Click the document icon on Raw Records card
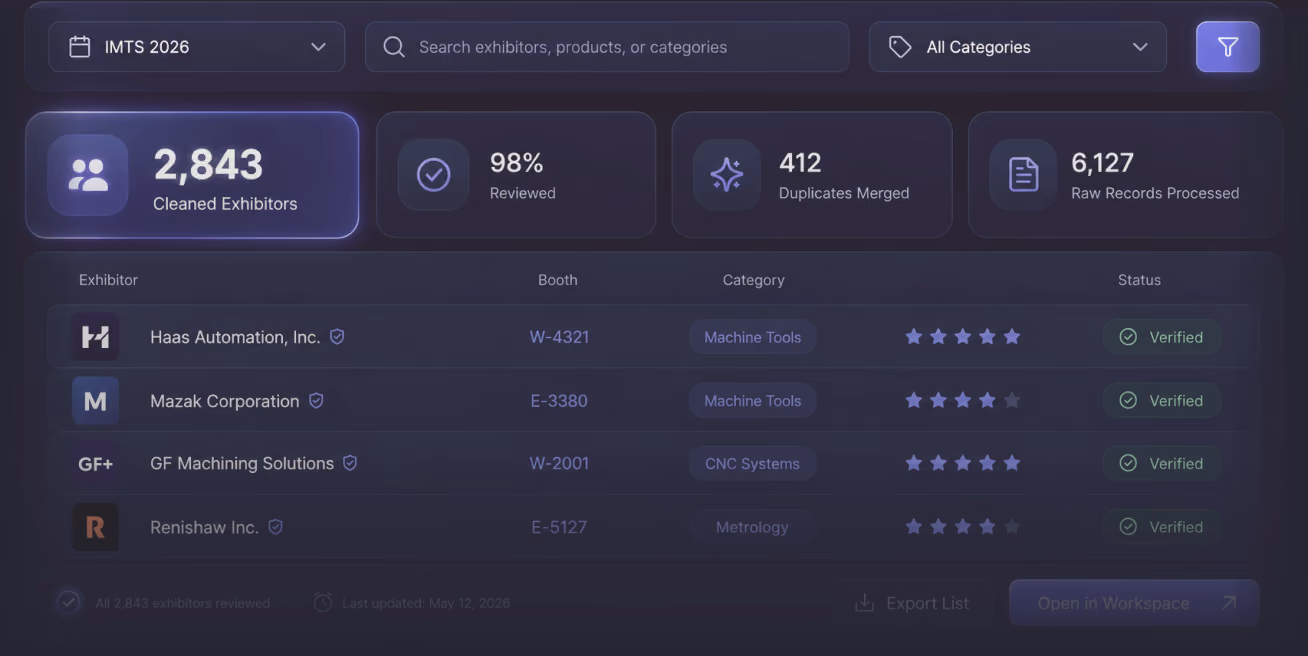Screen dimensions: 1308x656 pyautogui.click(x=1023, y=175)
